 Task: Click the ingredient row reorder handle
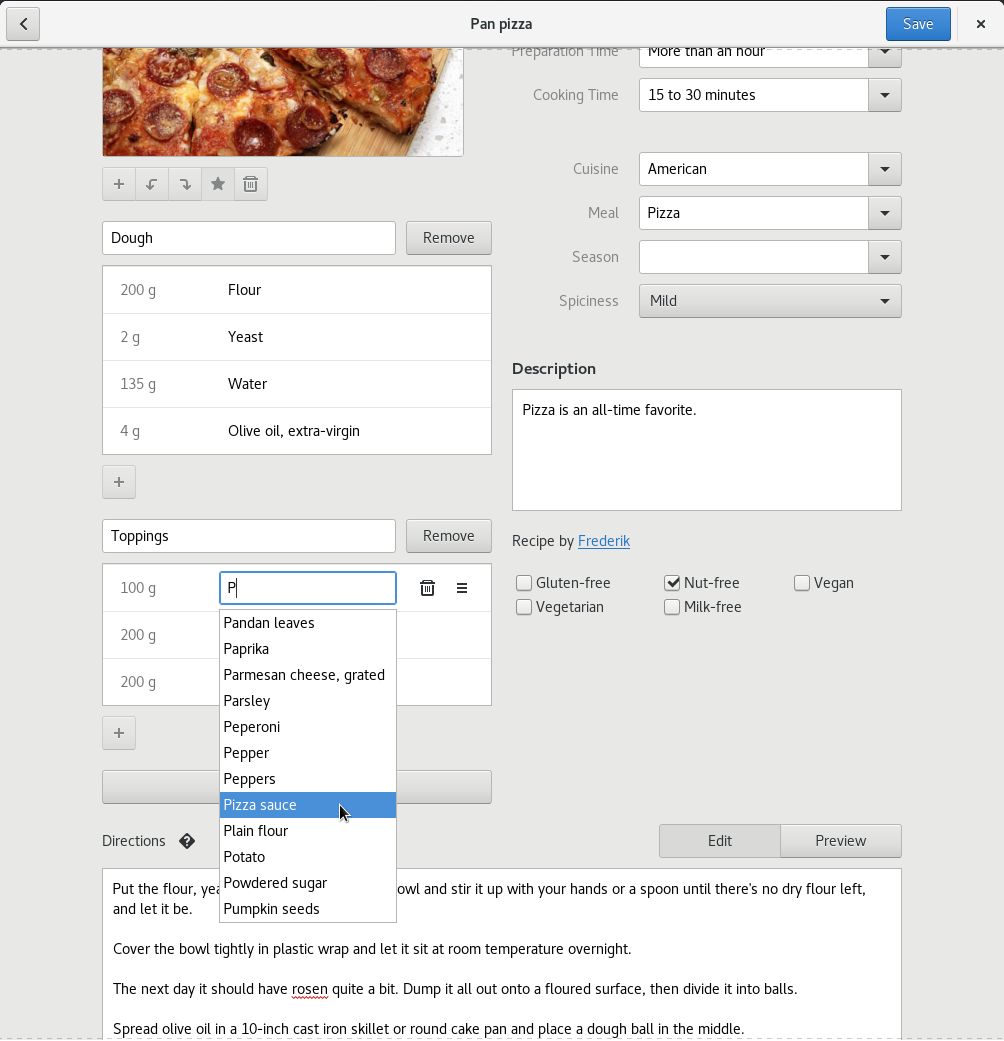[462, 588]
